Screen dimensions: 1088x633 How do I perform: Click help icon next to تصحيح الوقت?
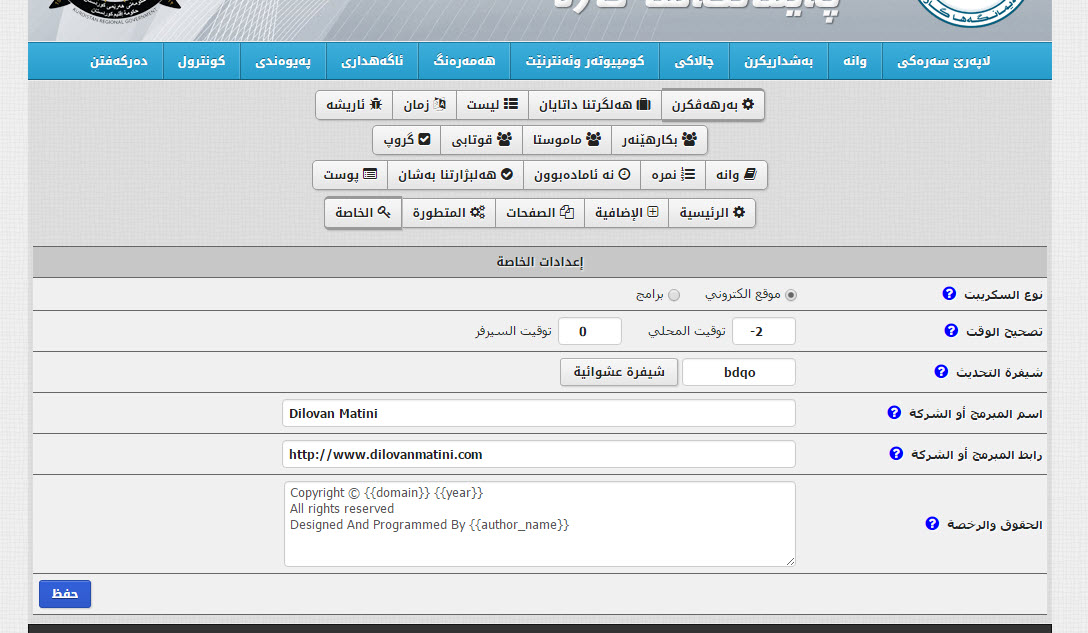click(x=950, y=330)
